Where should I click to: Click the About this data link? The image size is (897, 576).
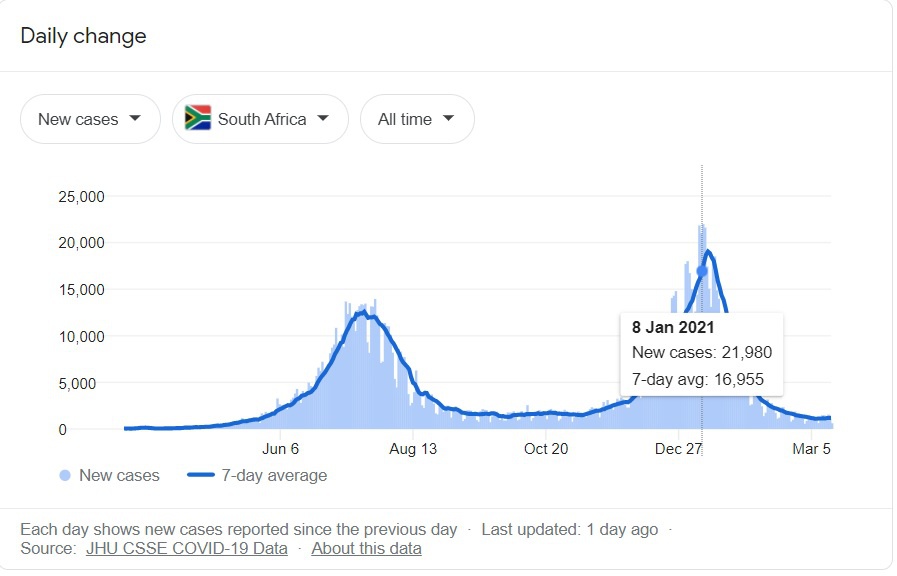[x=366, y=548]
